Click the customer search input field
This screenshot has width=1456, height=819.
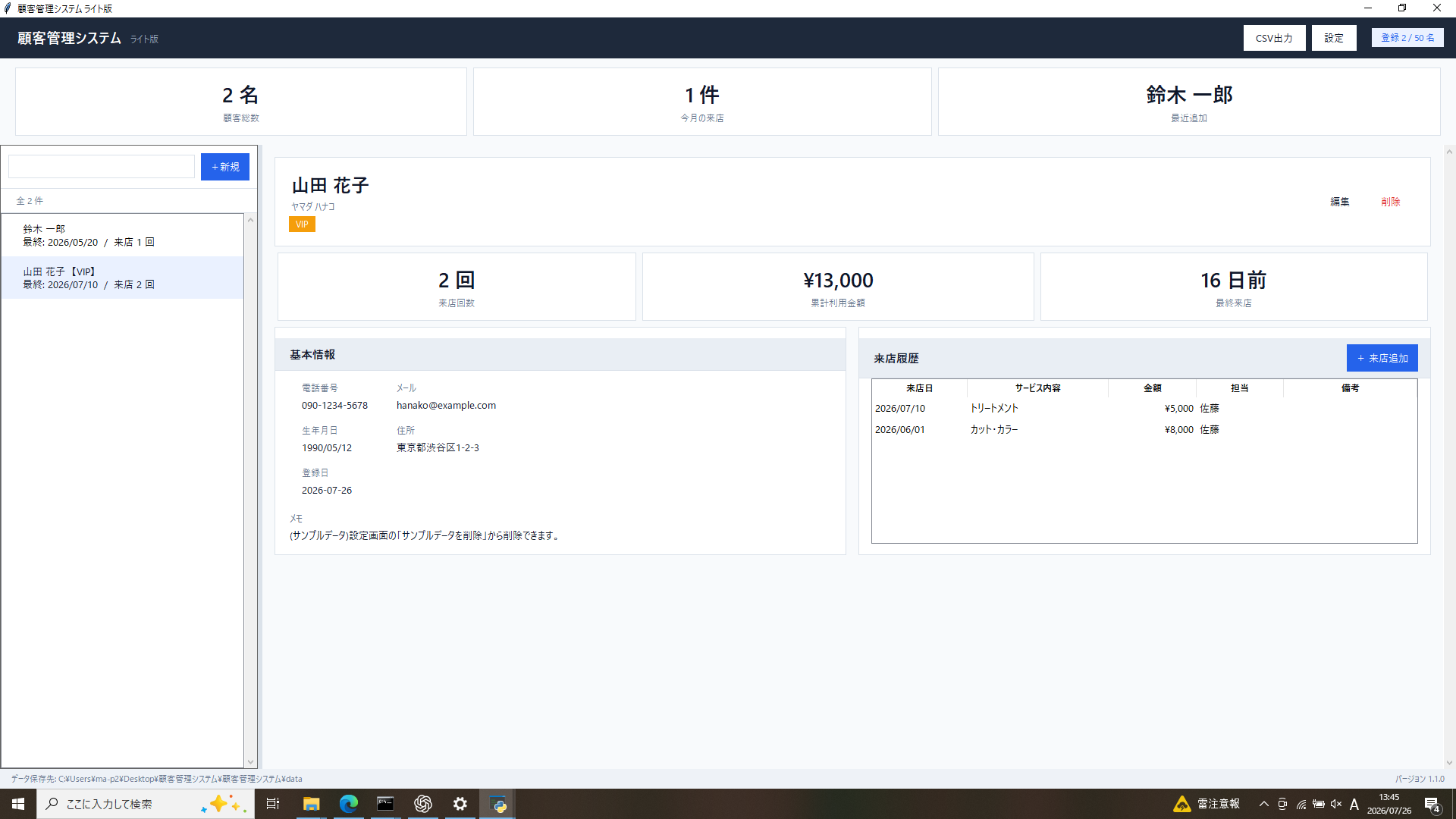[102, 167]
